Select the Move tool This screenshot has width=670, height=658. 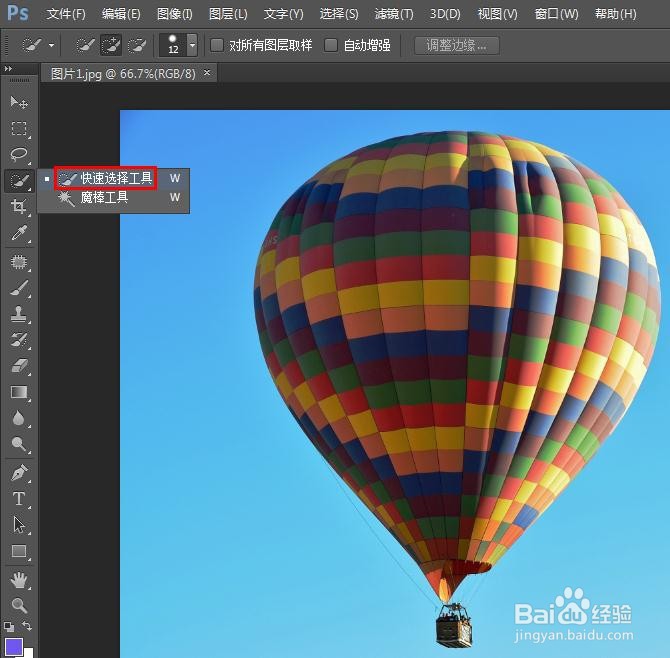click(x=19, y=102)
